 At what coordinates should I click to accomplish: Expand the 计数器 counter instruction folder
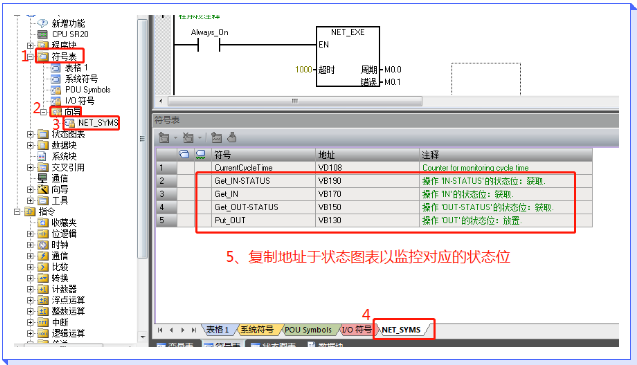pyautogui.click(x=30, y=289)
